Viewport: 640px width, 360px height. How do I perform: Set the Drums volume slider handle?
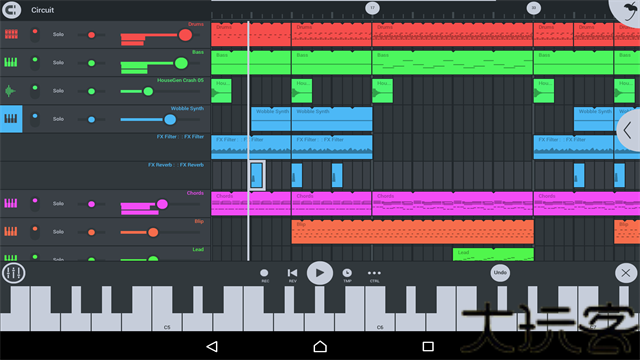(185, 35)
